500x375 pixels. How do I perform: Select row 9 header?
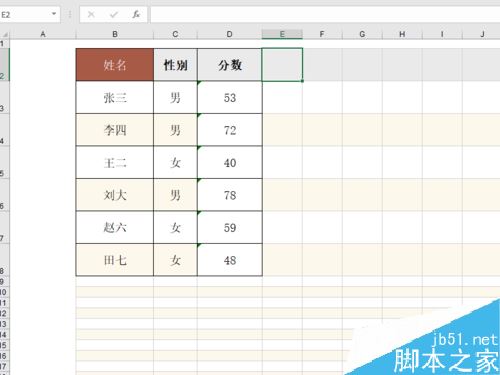(4, 282)
